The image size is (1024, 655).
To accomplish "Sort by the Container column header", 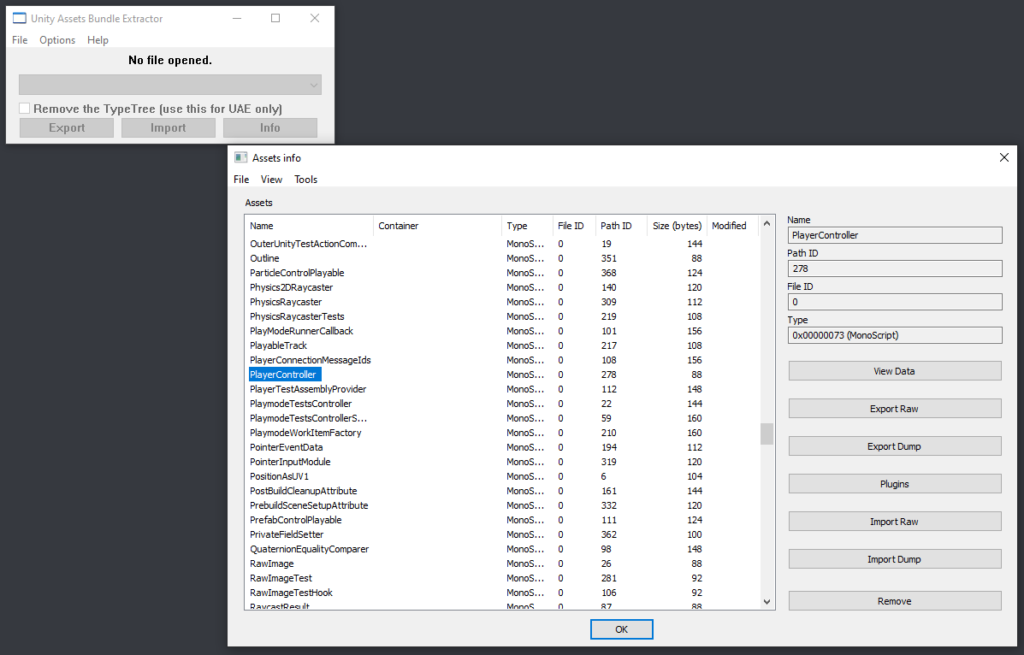I will click(x=438, y=226).
